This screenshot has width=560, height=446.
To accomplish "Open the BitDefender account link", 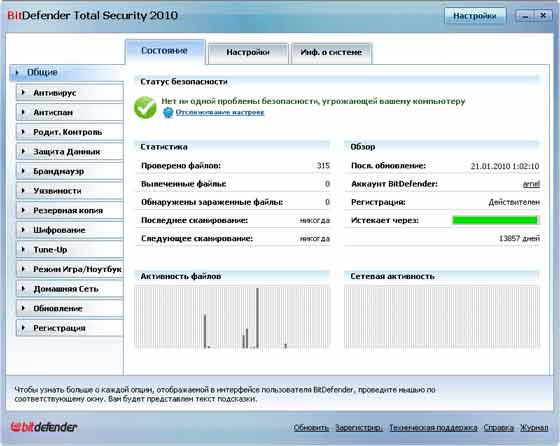I will (x=531, y=184).
